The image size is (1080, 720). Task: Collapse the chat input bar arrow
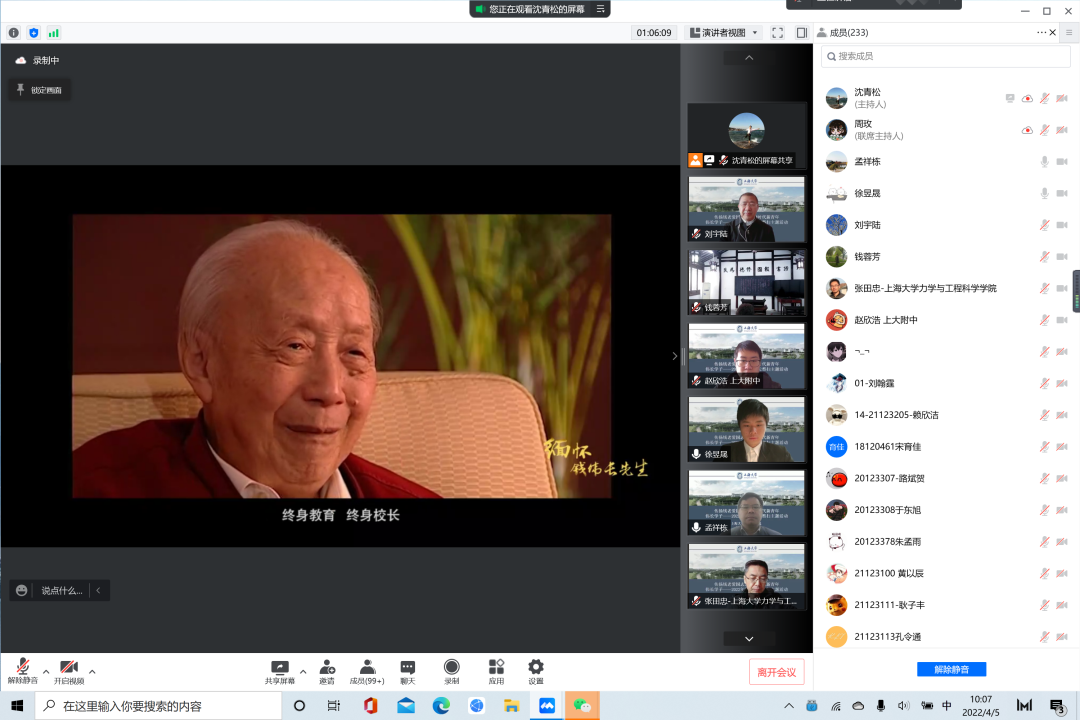[98, 590]
